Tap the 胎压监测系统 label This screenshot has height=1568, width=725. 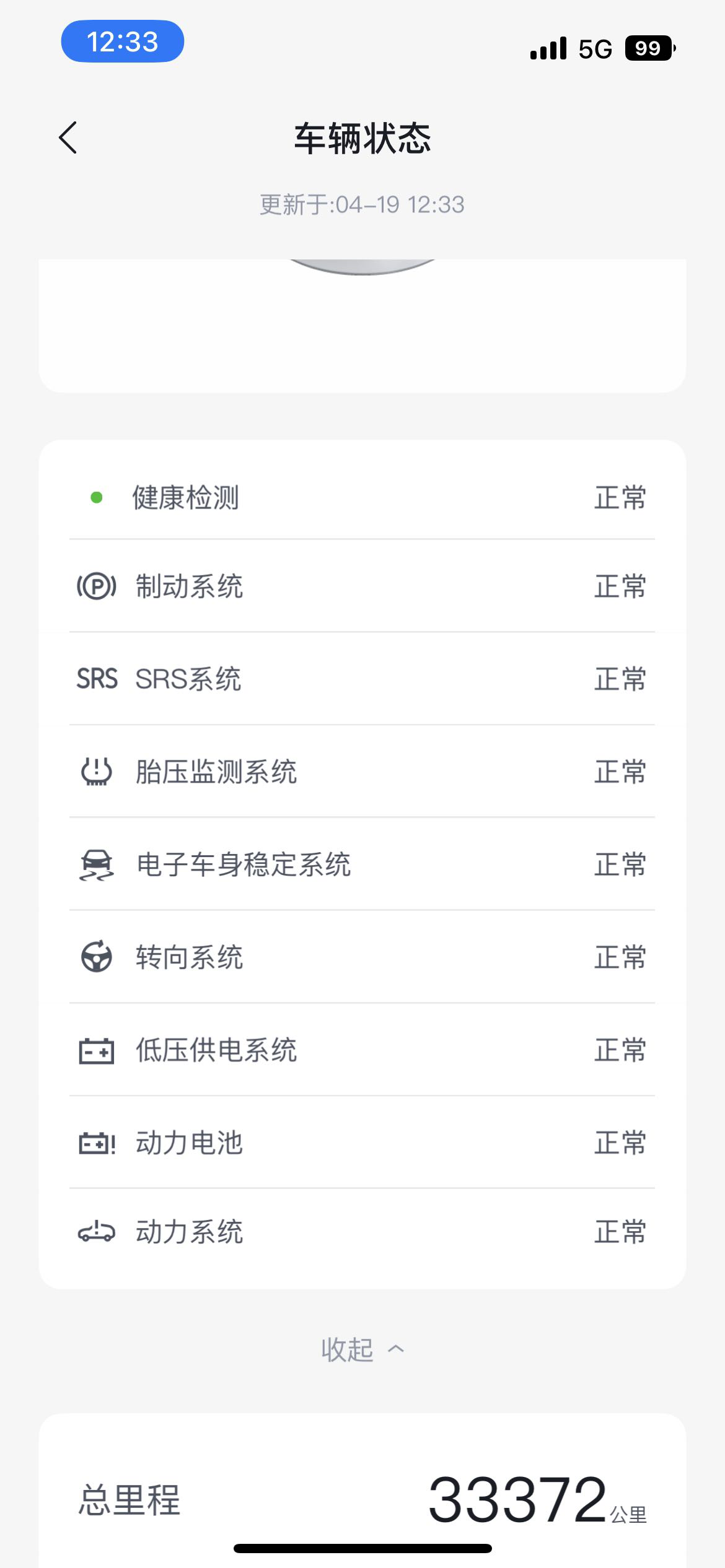coord(216,772)
